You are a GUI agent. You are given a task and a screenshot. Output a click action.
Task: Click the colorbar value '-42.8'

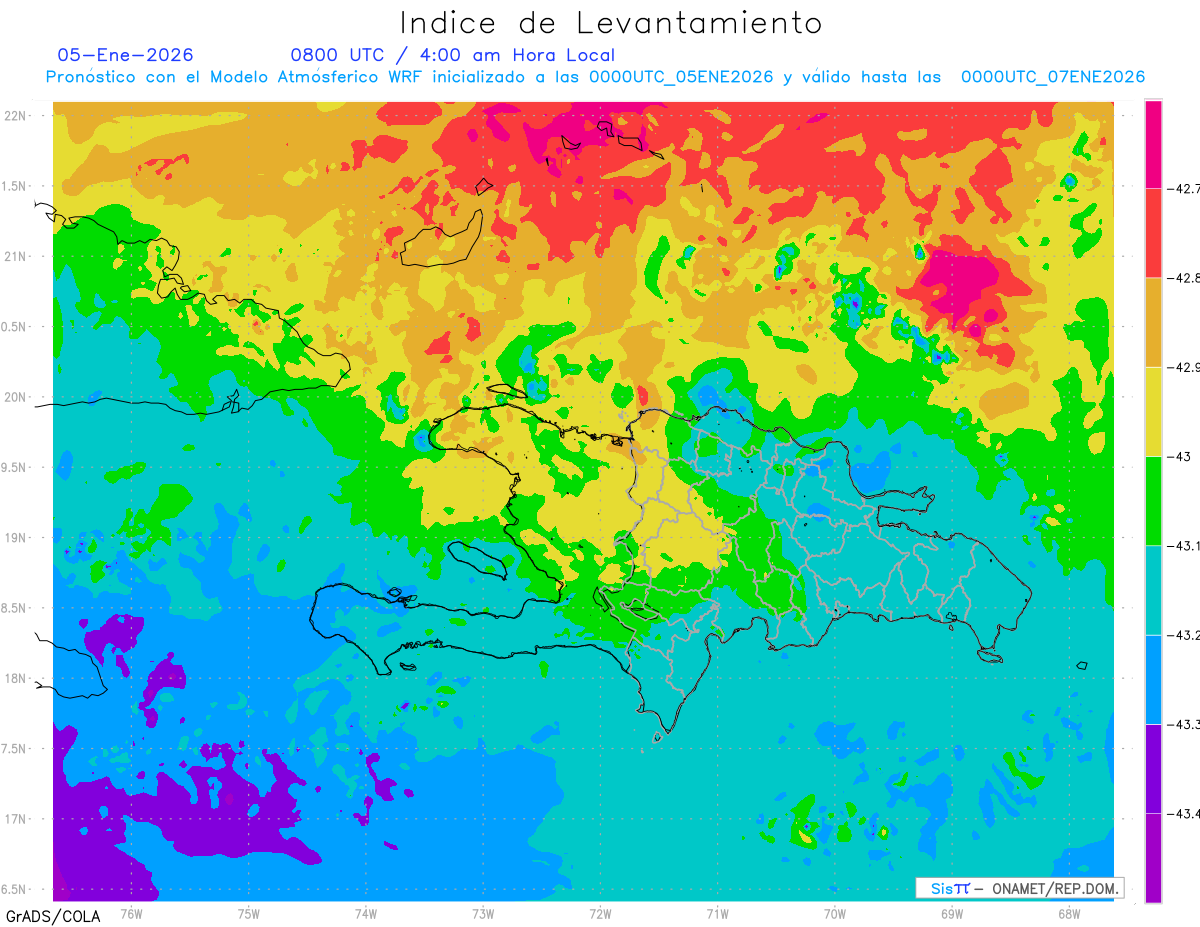point(1183,278)
